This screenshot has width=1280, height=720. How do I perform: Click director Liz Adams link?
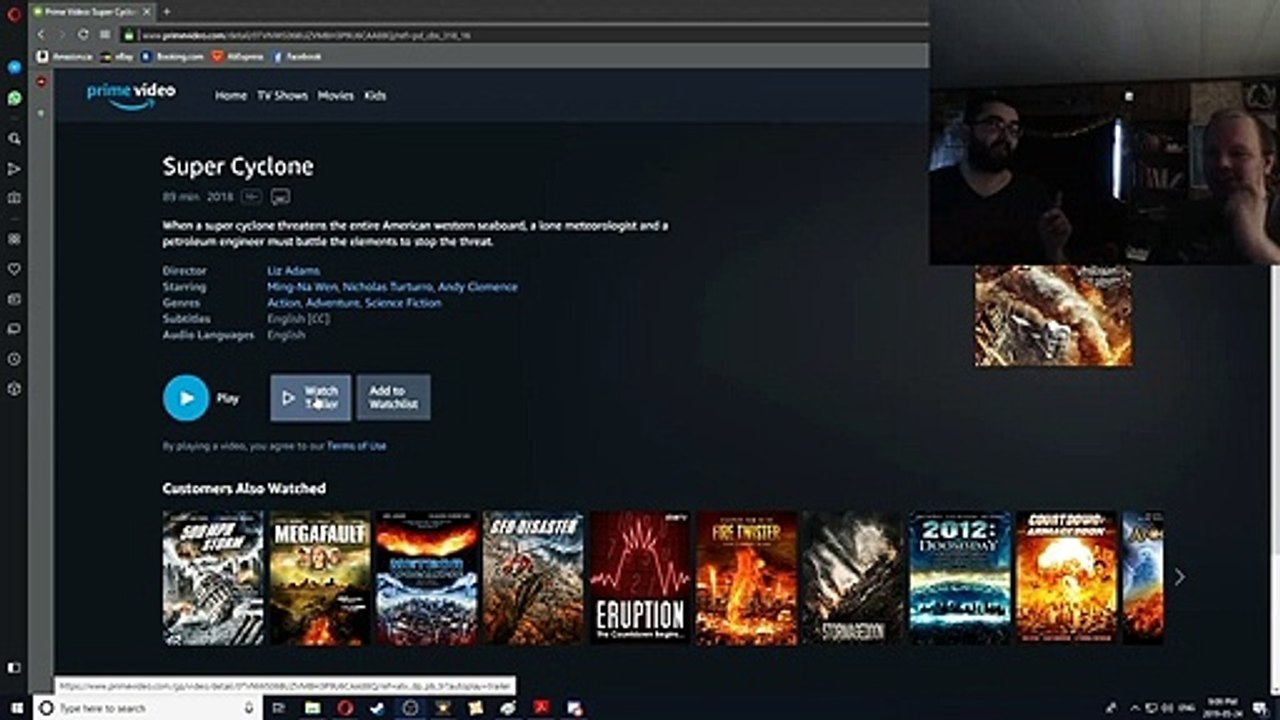point(293,271)
